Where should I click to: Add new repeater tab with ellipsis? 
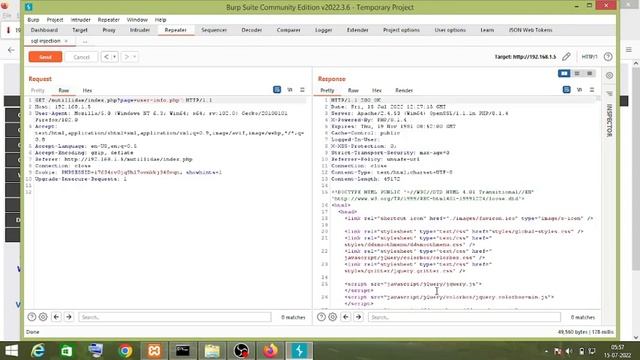pyautogui.click(x=85, y=41)
